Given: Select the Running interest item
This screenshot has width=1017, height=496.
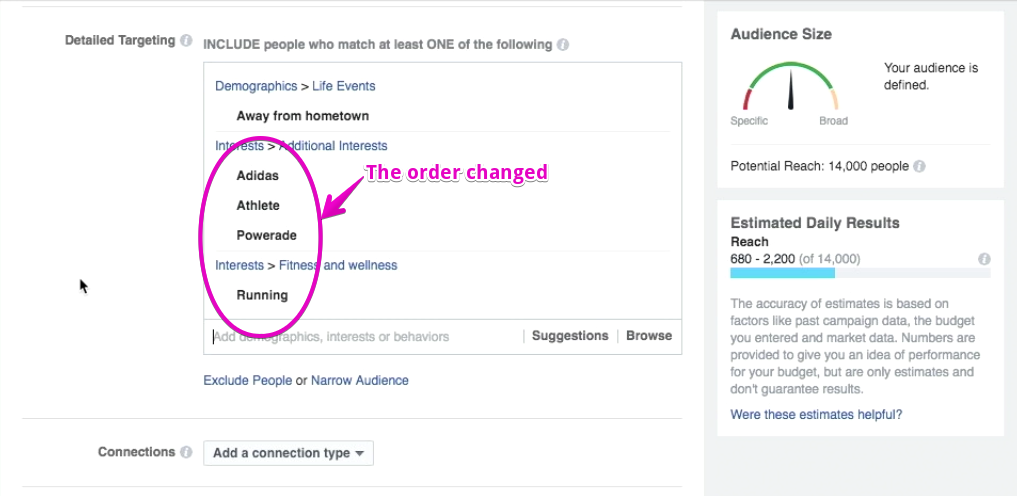Looking at the screenshot, I should click(262, 296).
